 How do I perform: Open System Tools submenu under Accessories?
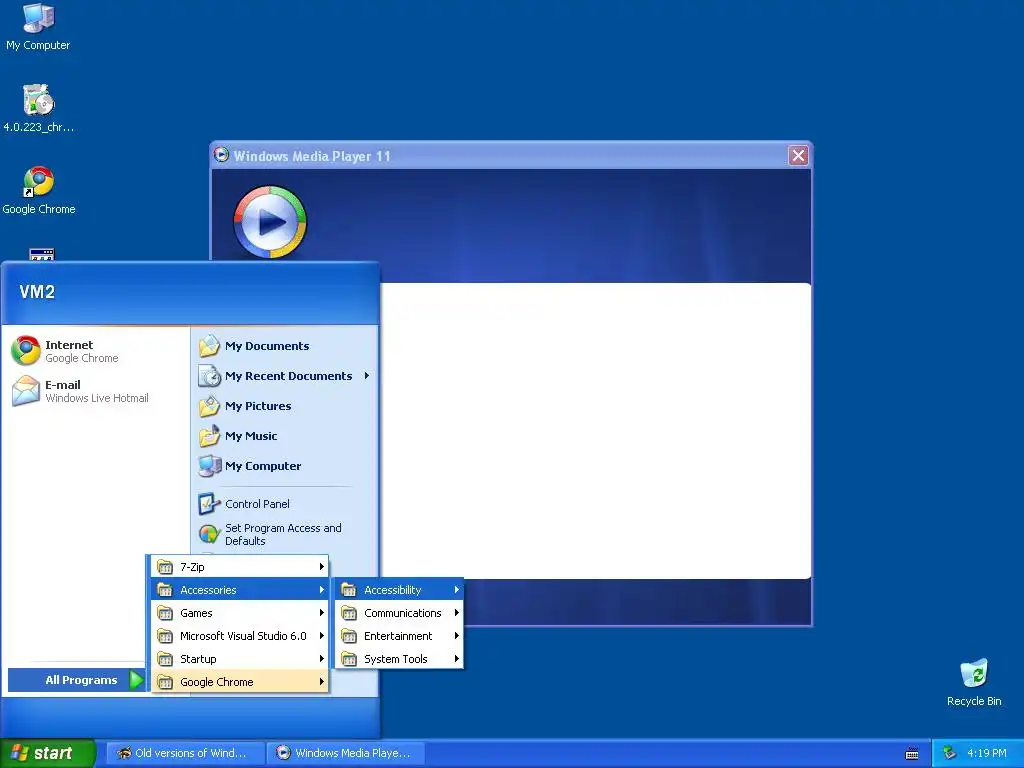pyautogui.click(x=399, y=659)
